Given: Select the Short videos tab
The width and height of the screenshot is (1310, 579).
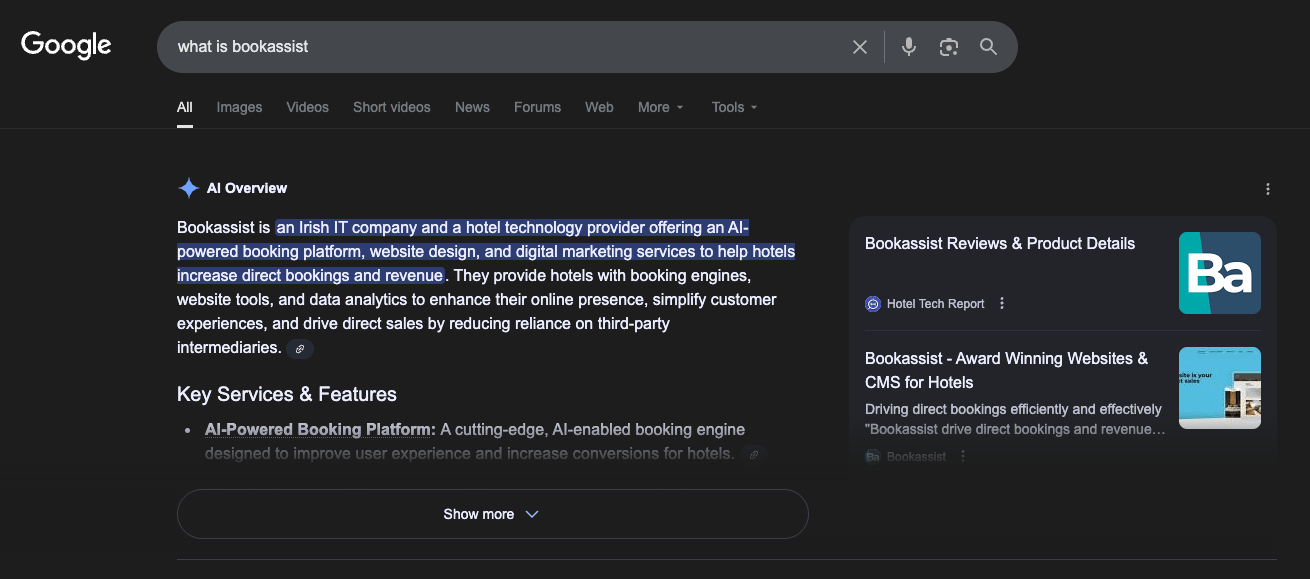Looking at the screenshot, I should [391, 107].
